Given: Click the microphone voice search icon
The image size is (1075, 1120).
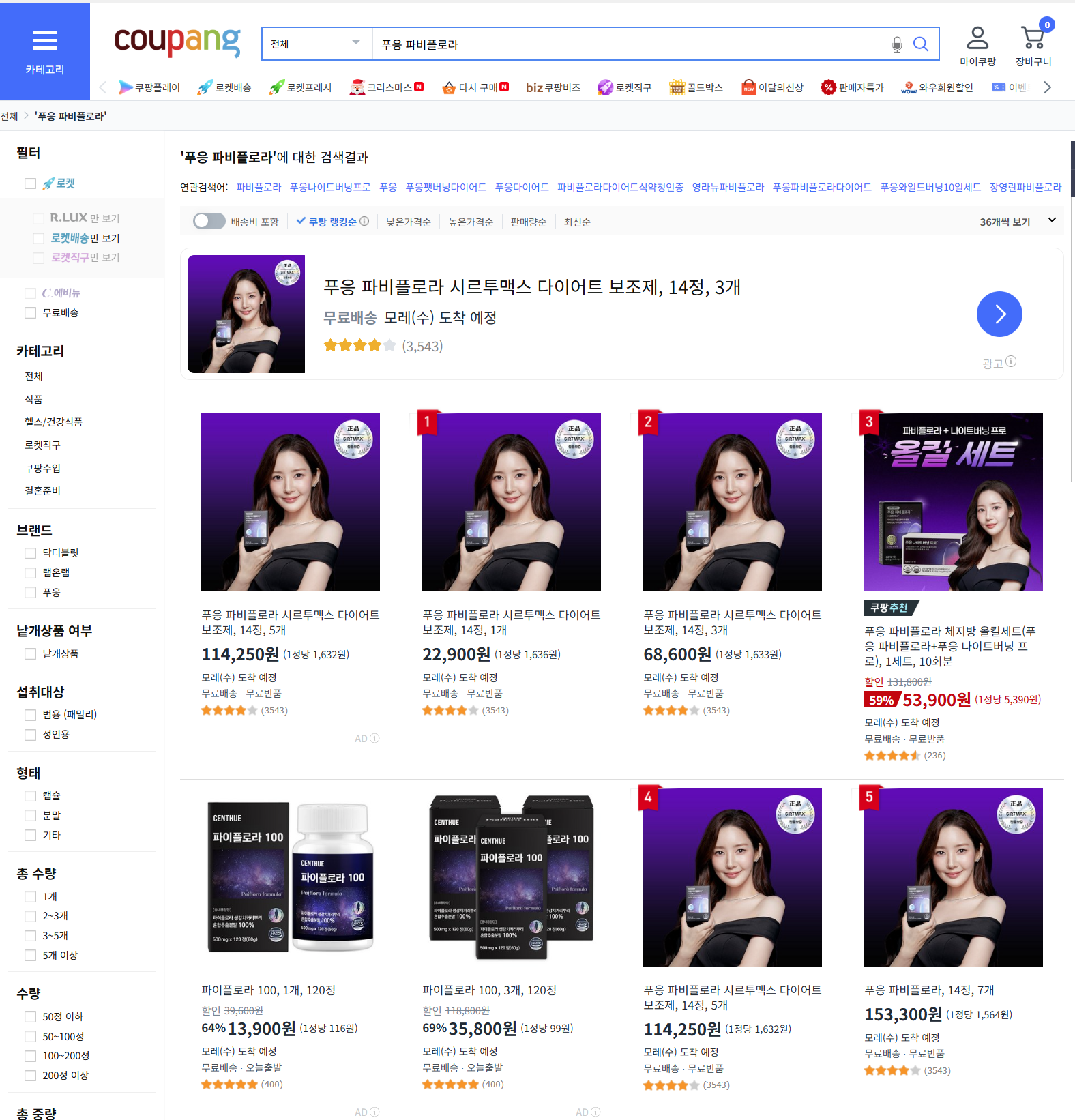Looking at the screenshot, I should click(x=897, y=44).
